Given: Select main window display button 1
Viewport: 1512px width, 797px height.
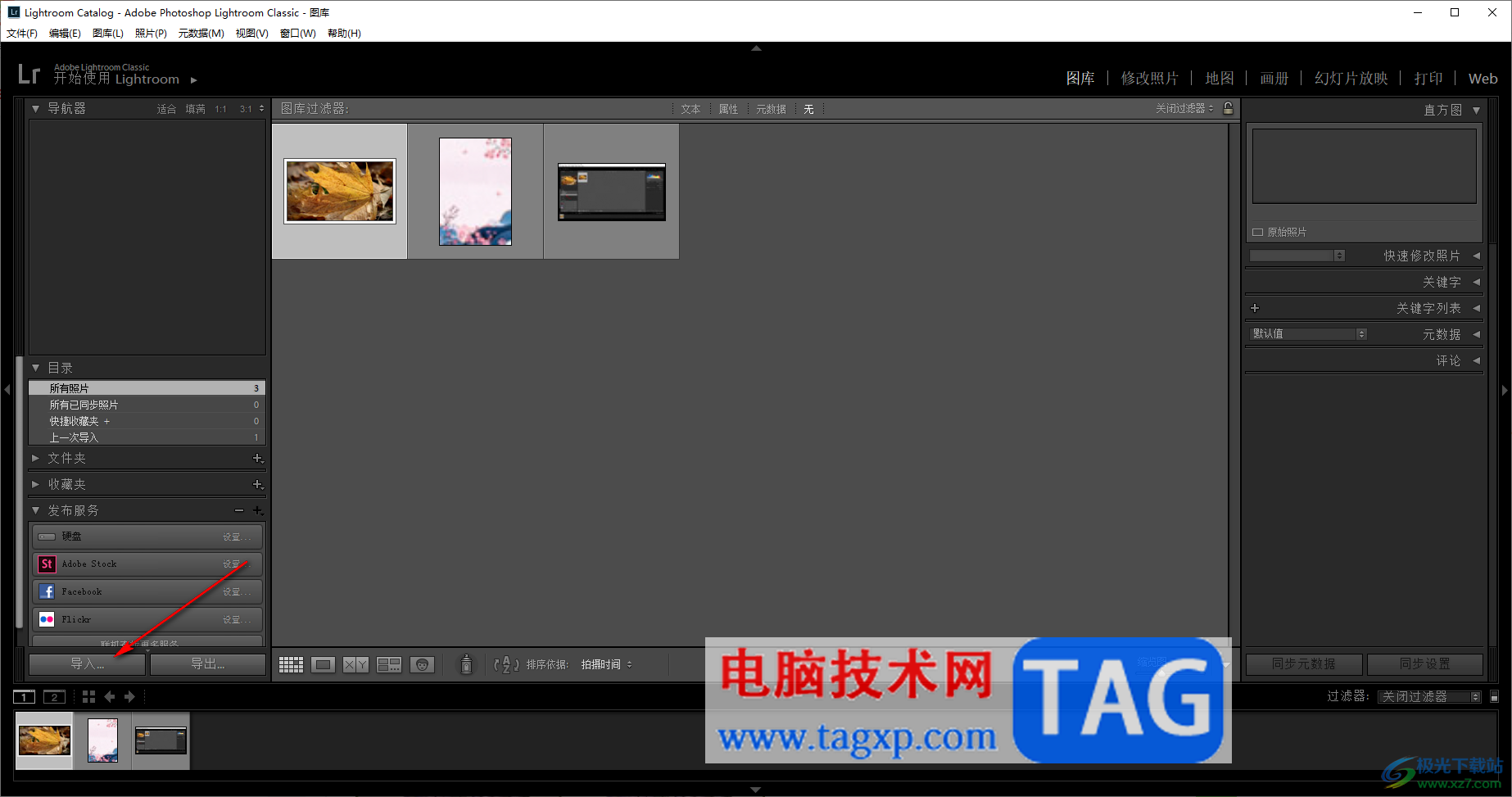Looking at the screenshot, I should 25,697.
